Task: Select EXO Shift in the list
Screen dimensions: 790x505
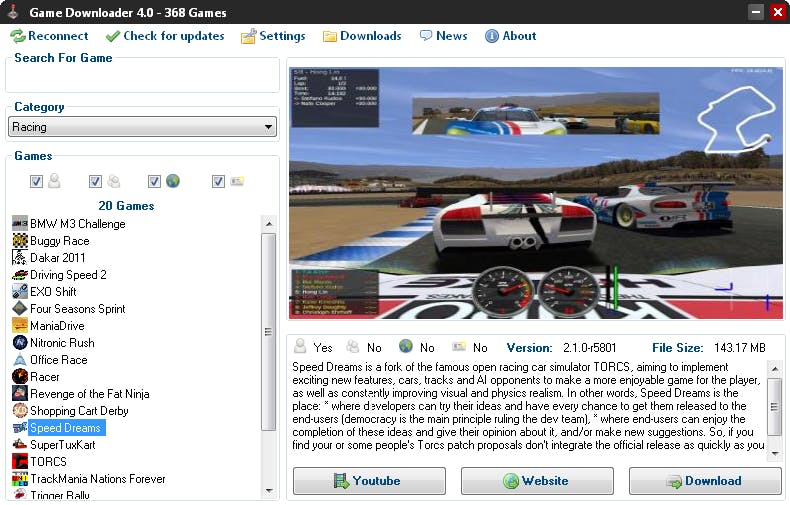Action: pyautogui.click(x=53, y=292)
